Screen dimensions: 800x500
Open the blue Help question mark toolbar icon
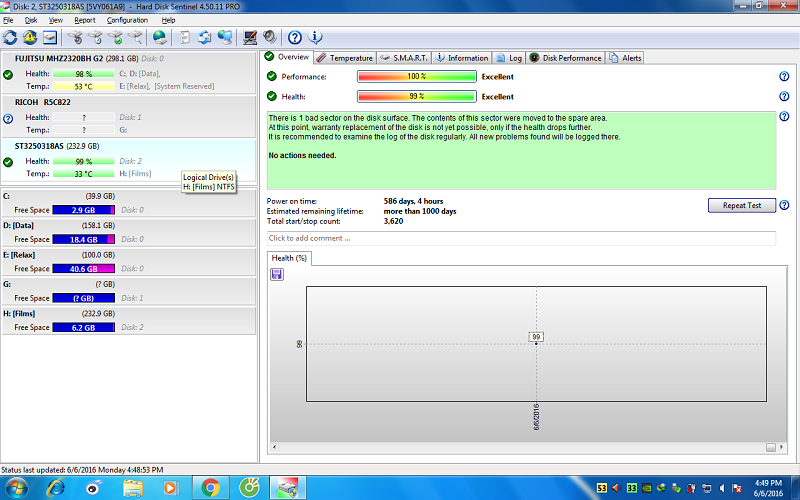[296, 37]
